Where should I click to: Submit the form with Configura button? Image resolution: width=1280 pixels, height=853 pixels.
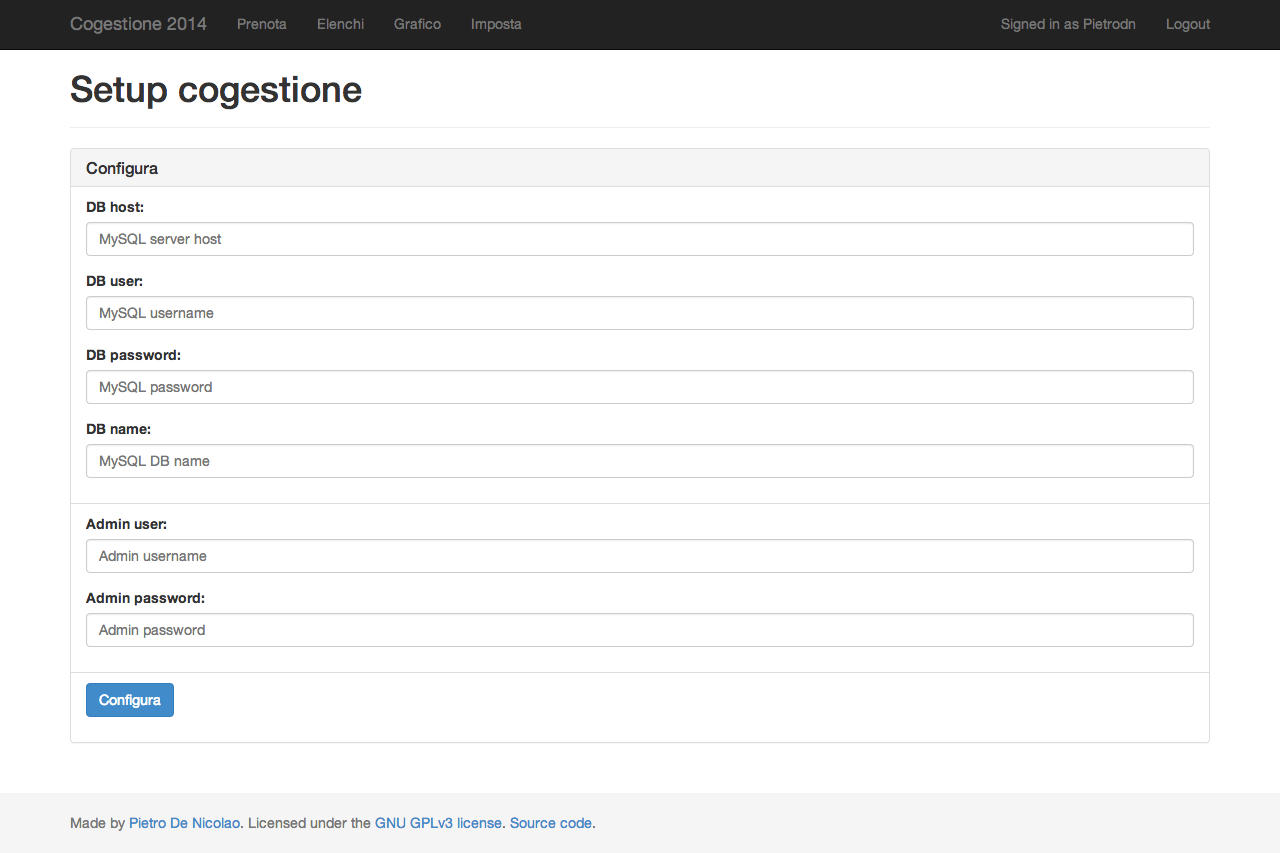pos(130,700)
